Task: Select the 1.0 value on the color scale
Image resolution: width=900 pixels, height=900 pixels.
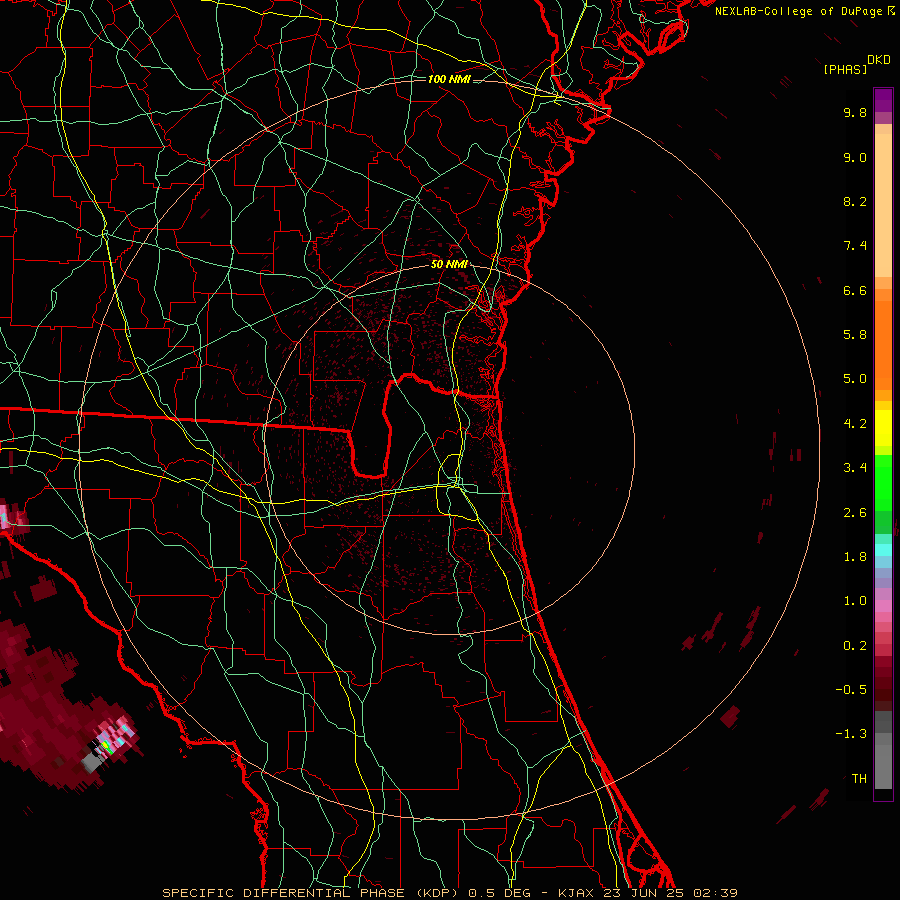Action: [x=855, y=601]
